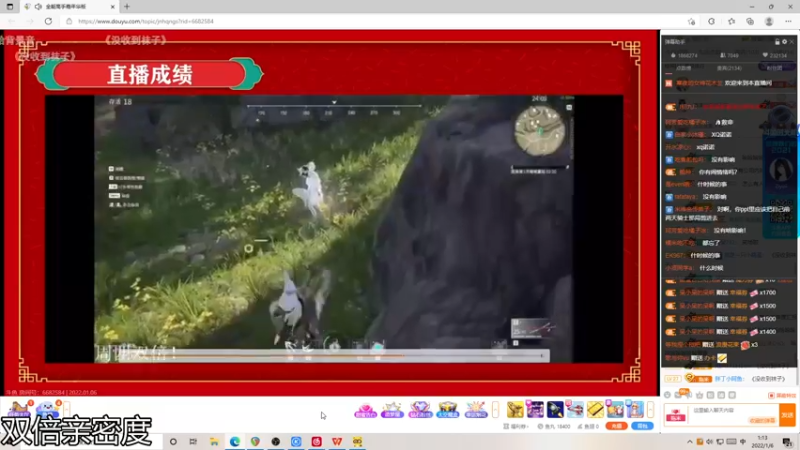Reload the Douyu page
800x450 pixels.
[48, 21]
